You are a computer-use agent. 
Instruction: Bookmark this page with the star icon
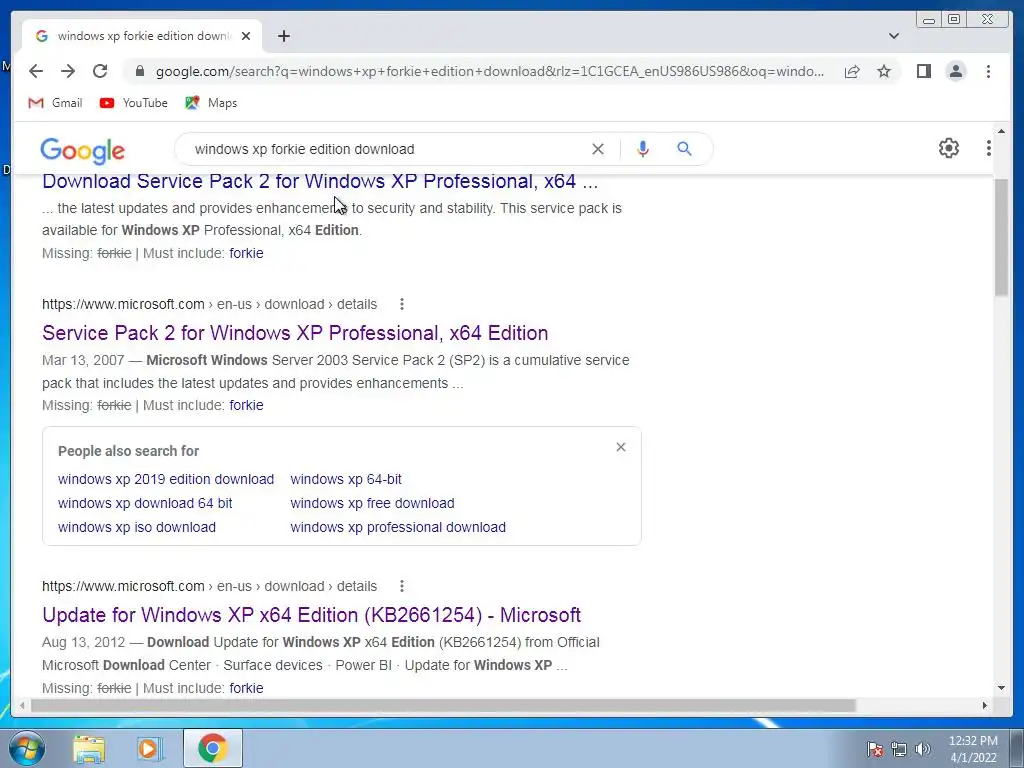click(x=884, y=71)
